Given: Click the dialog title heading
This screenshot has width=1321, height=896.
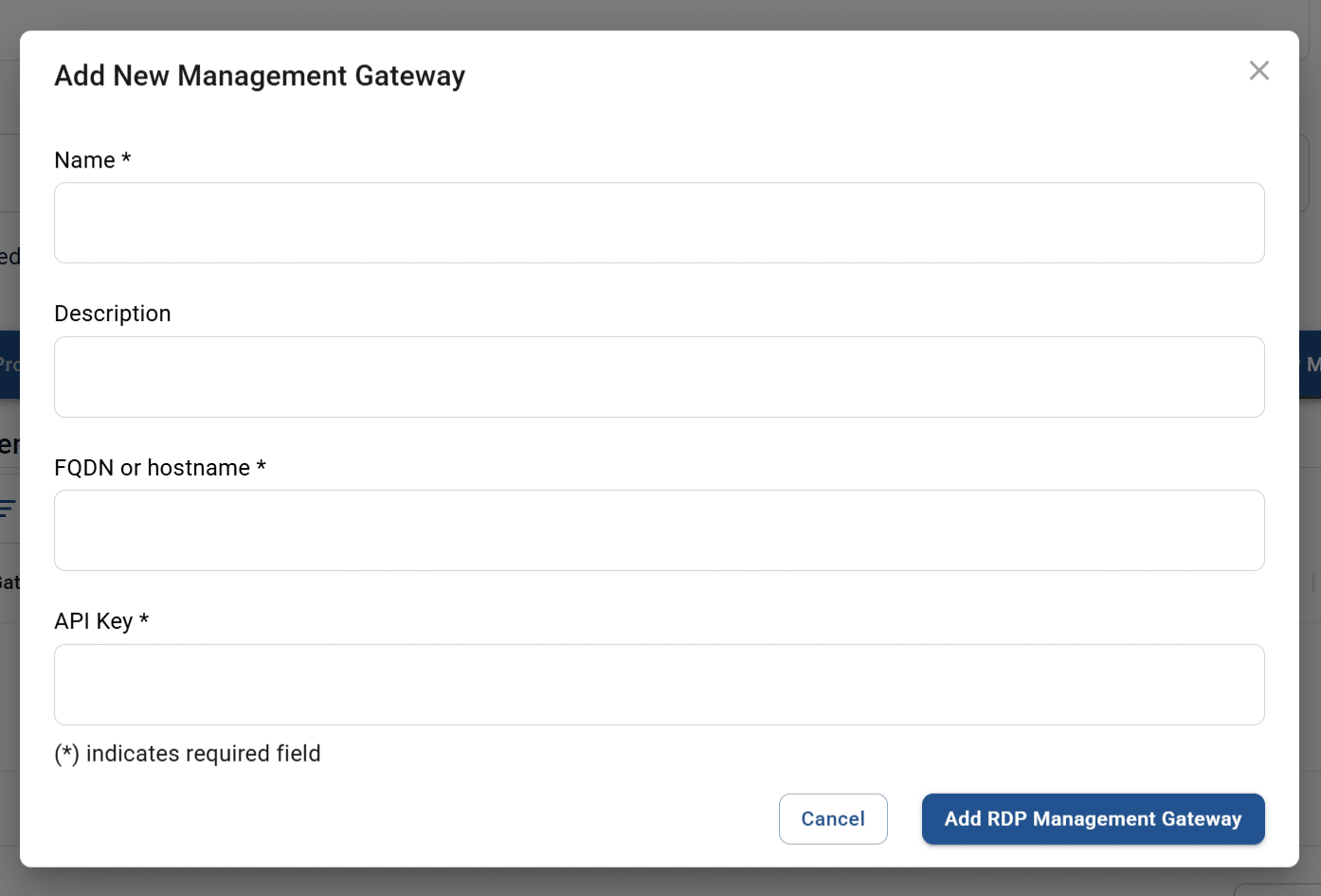Looking at the screenshot, I should pyautogui.click(x=260, y=76).
